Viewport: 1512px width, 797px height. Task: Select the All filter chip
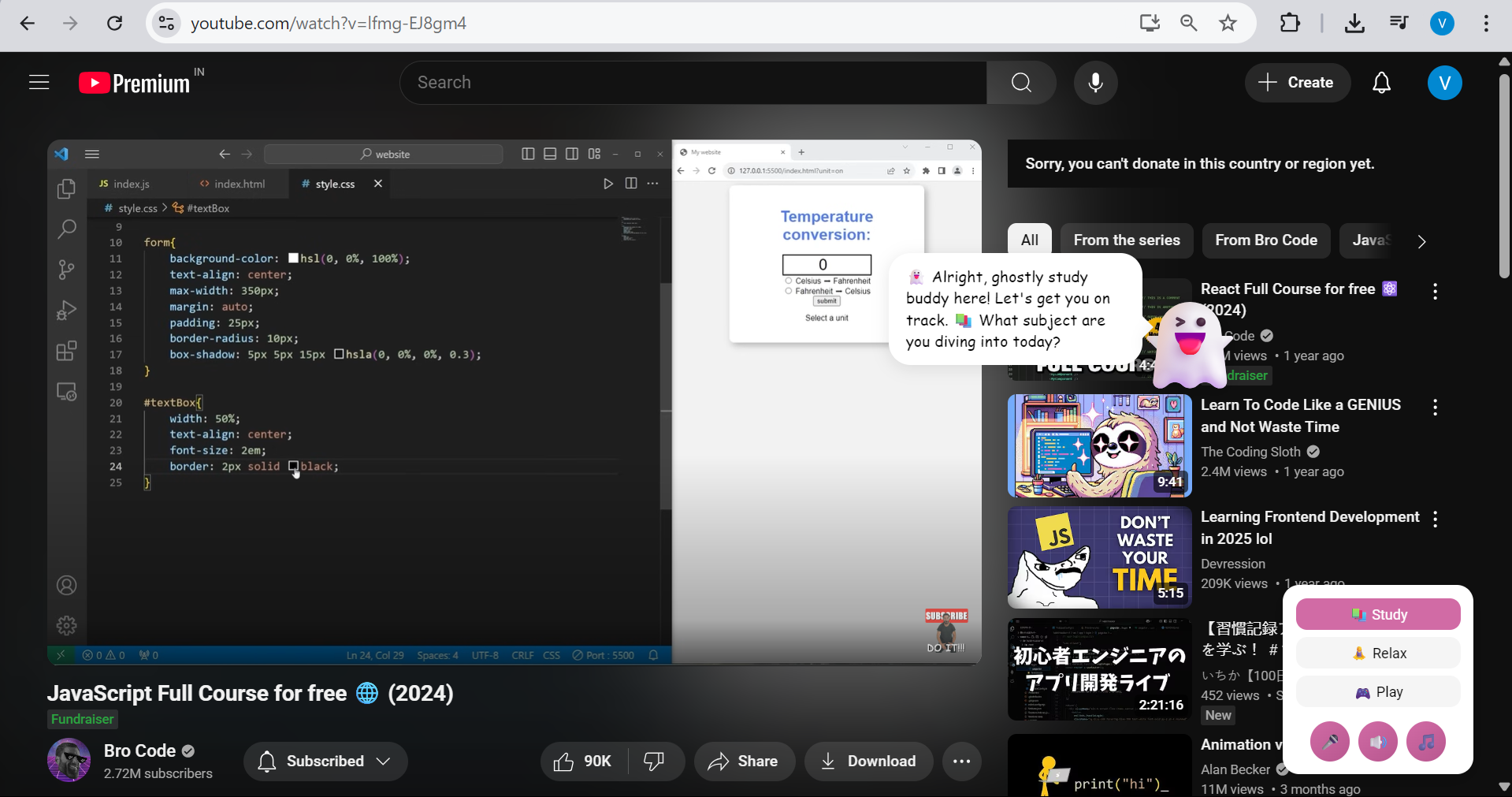(x=1030, y=240)
